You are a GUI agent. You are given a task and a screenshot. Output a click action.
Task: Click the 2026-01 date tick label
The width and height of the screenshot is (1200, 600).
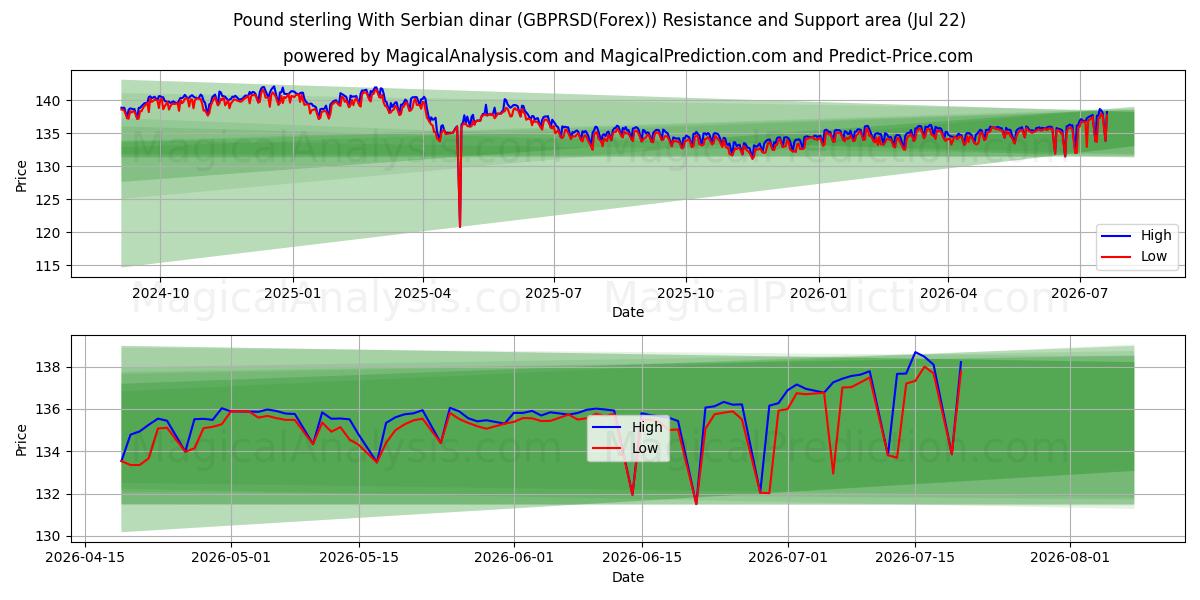[x=819, y=294]
